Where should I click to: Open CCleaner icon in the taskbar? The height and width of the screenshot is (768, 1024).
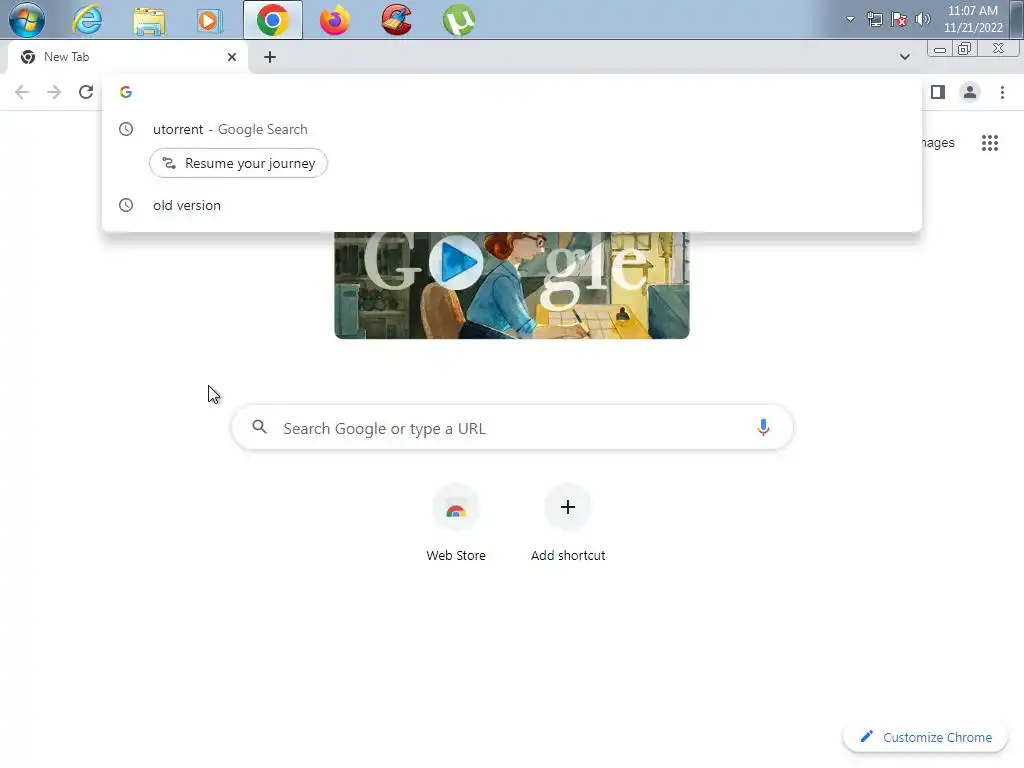tap(397, 20)
